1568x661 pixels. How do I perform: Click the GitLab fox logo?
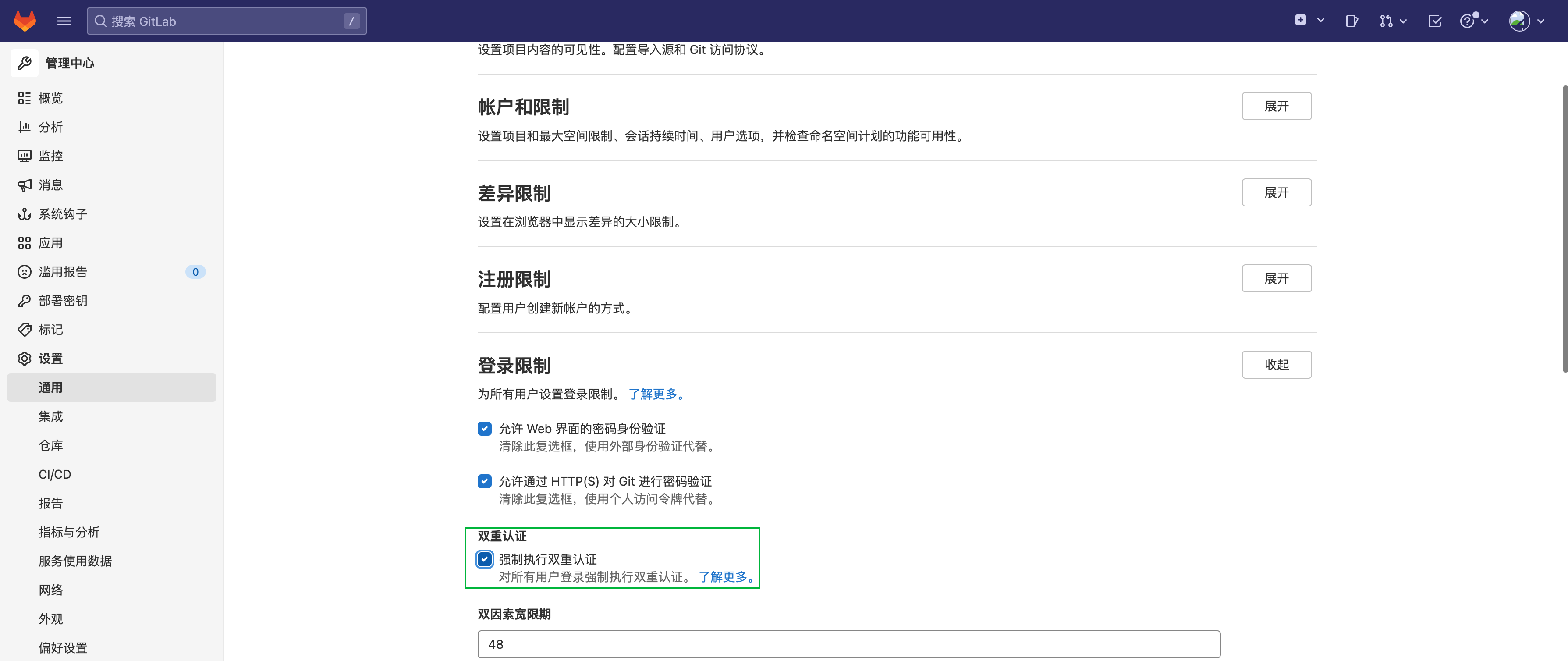pyautogui.click(x=25, y=21)
